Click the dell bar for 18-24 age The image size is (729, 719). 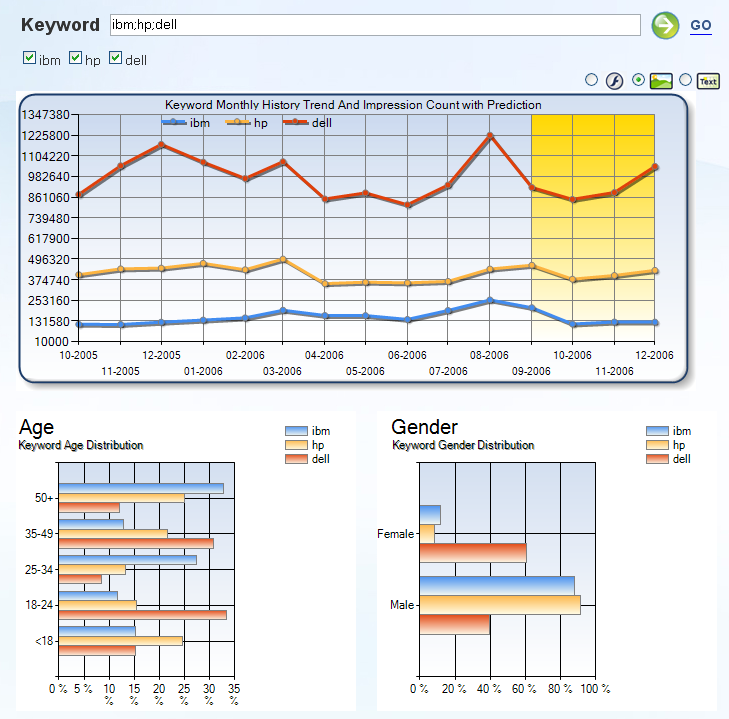(143, 615)
